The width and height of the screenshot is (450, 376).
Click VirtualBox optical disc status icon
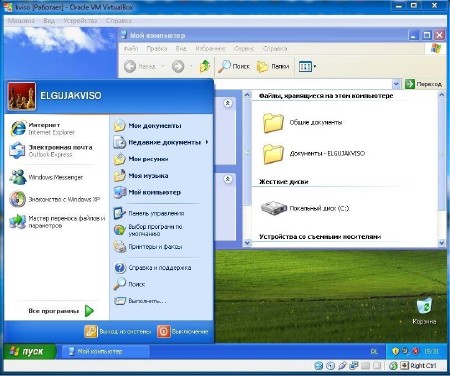point(330,366)
